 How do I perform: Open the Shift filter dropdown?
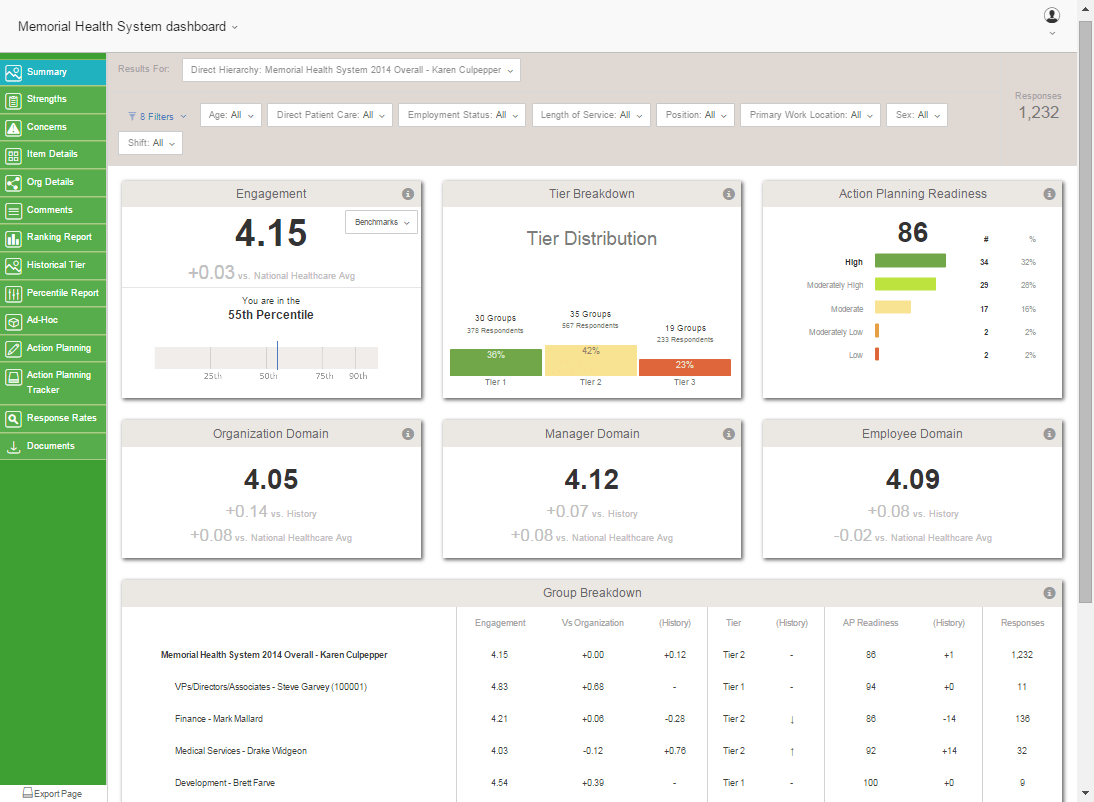[x=150, y=142]
